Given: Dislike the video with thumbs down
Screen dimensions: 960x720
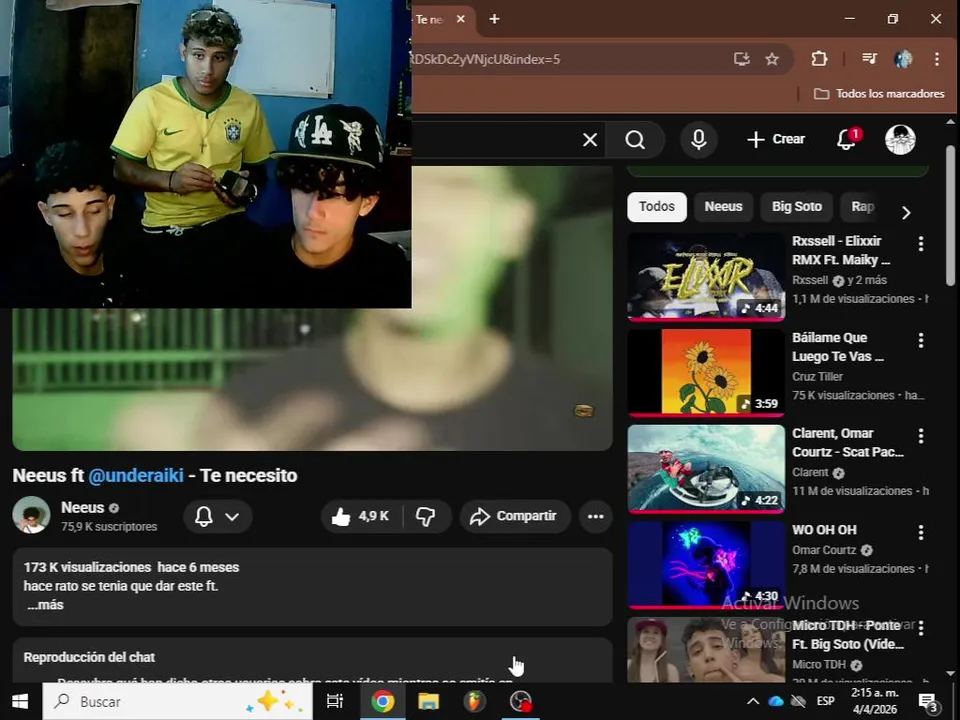Looking at the screenshot, I should 426,517.
